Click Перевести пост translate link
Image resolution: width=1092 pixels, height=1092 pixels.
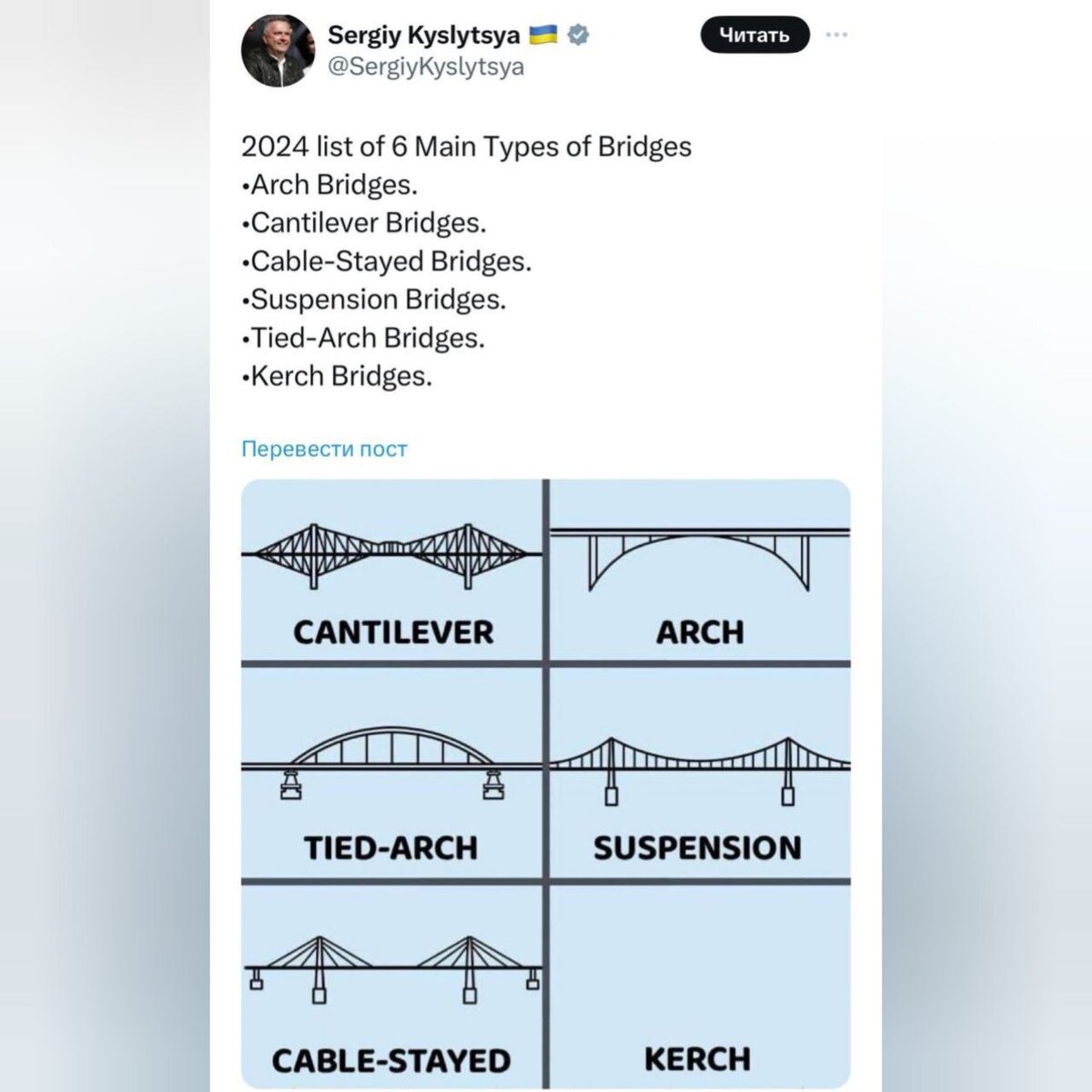coord(324,449)
